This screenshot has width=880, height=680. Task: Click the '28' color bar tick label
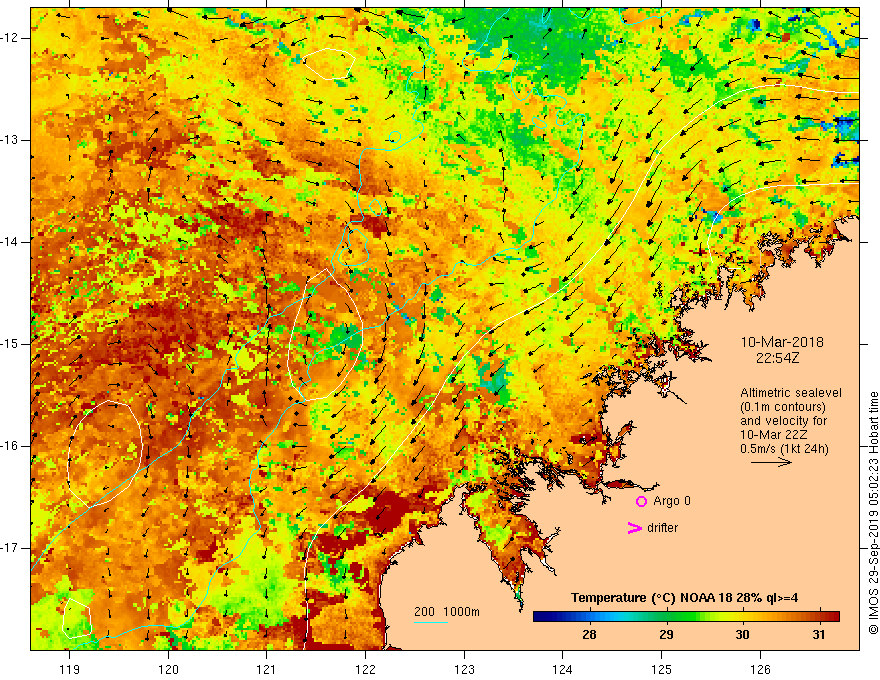point(589,635)
